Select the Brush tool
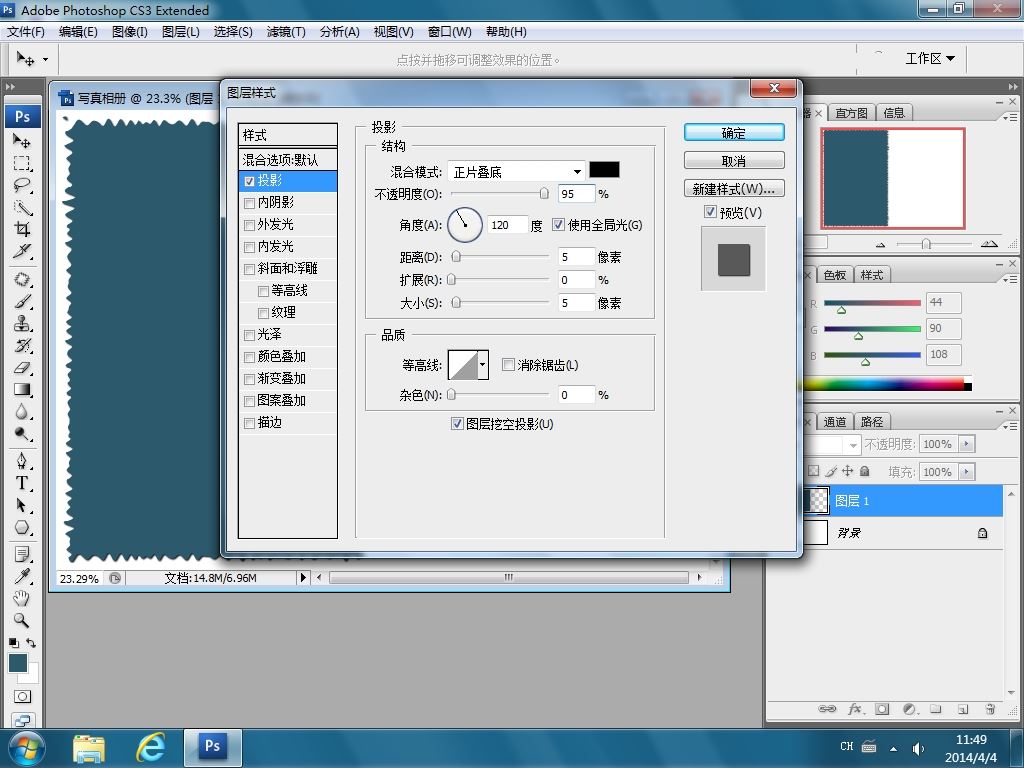This screenshot has width=1024, height=768. tap(22, 302)
